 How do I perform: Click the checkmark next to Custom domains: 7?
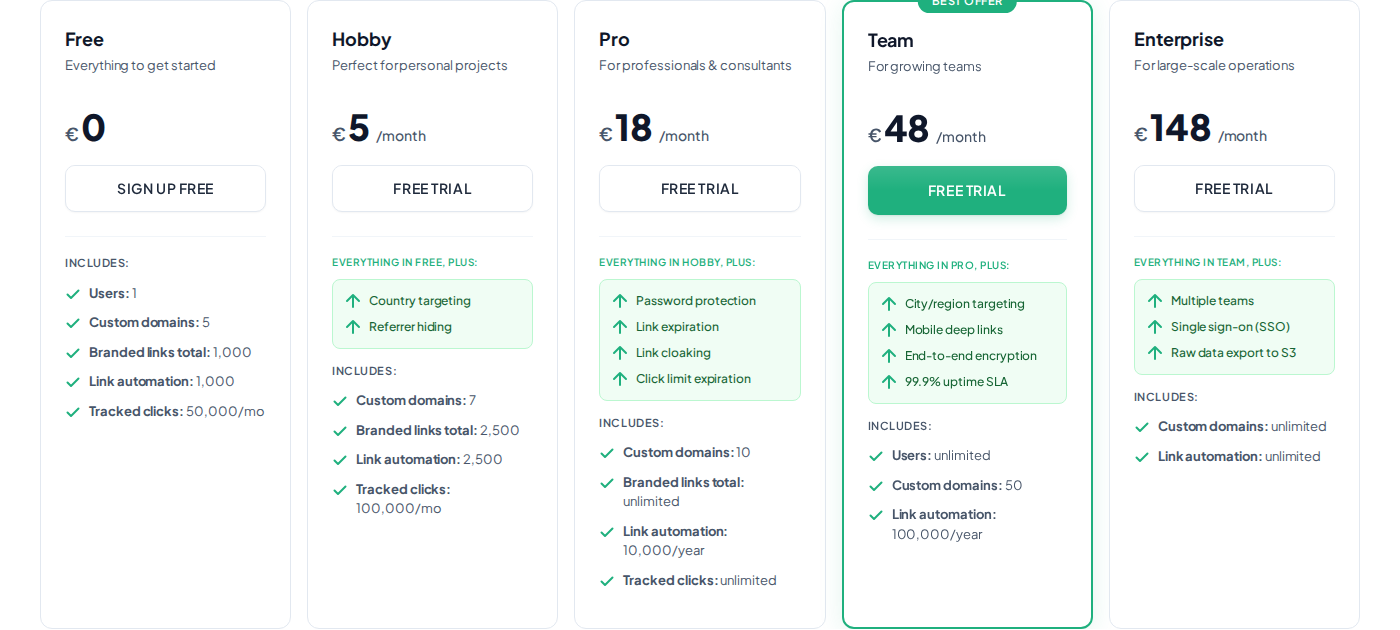340,400
